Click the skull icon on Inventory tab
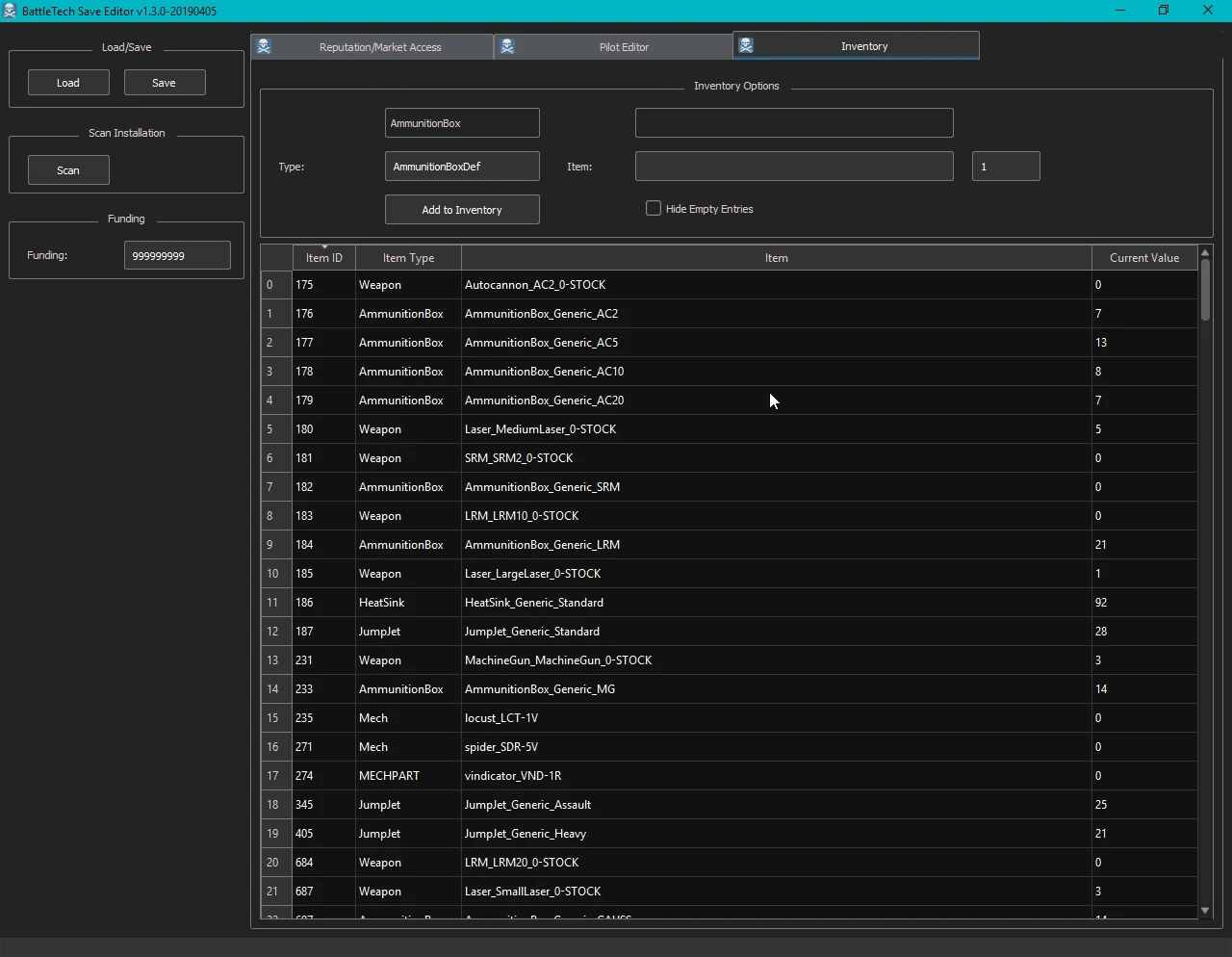The width and height of the screenshot is (1232, 957). pyautogui.click(x=747, y=45)
